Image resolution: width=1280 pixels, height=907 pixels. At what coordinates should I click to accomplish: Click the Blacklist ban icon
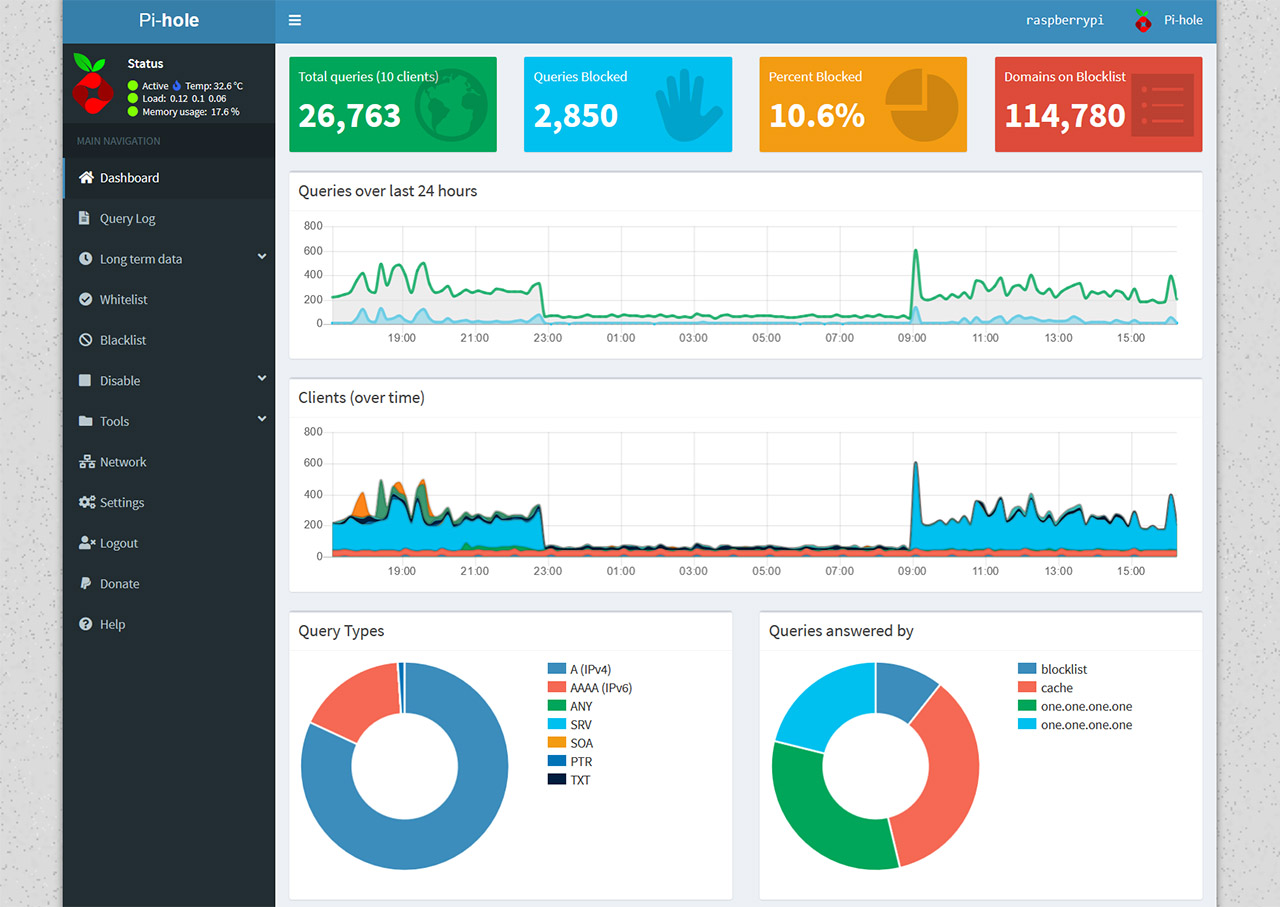pos(85,340)
